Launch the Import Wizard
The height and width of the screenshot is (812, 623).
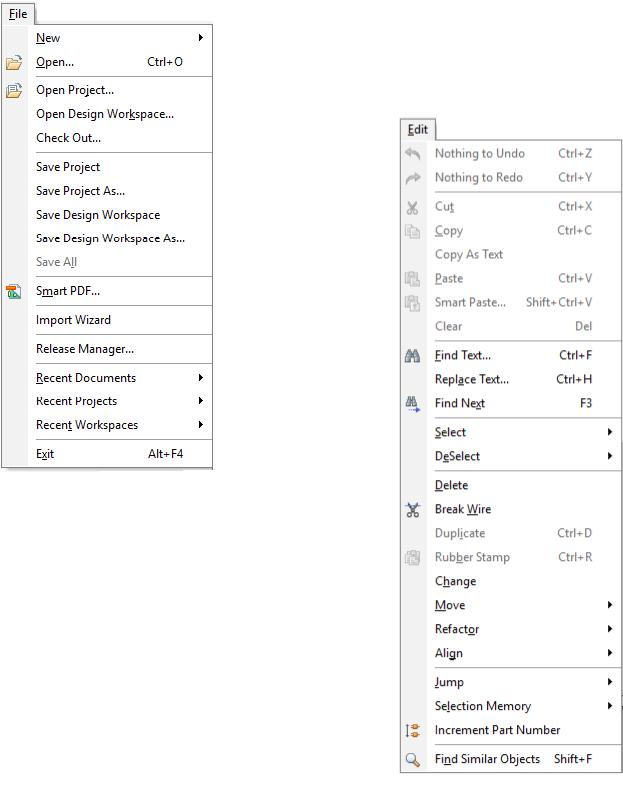pyautogui.click(x=73, y=320)
